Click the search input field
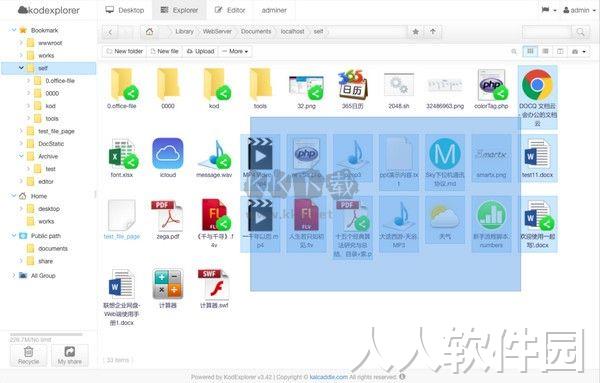This screenshot has width=600, height=383. tap(547, 32)
